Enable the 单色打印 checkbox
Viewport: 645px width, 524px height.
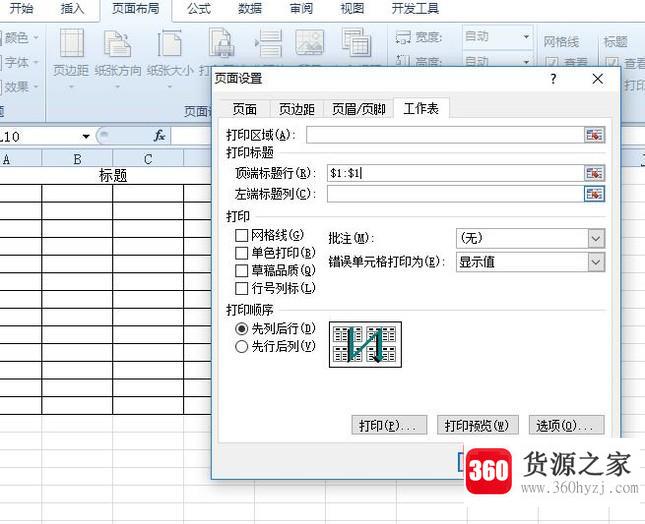click(x=241, y=253)
